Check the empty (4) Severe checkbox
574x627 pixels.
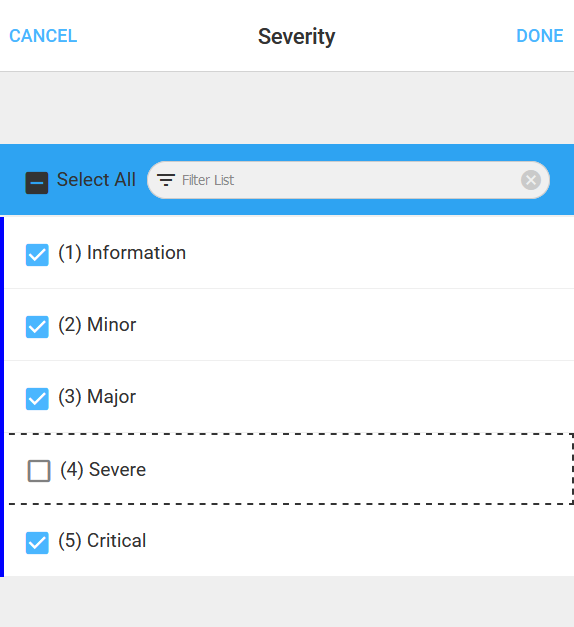click(39, 471)
